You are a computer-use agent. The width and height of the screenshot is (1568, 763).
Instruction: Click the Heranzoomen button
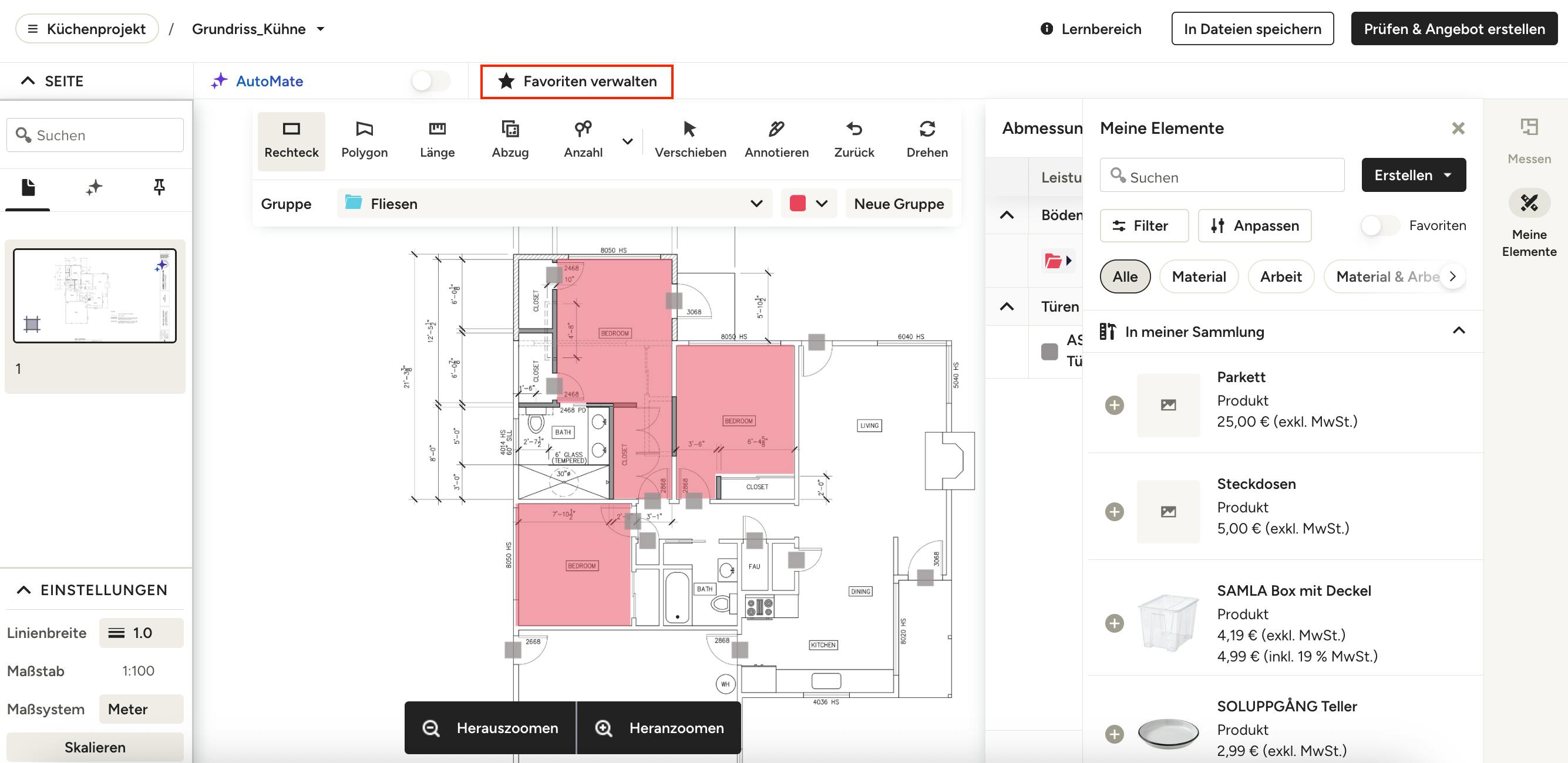pos(659,728)
